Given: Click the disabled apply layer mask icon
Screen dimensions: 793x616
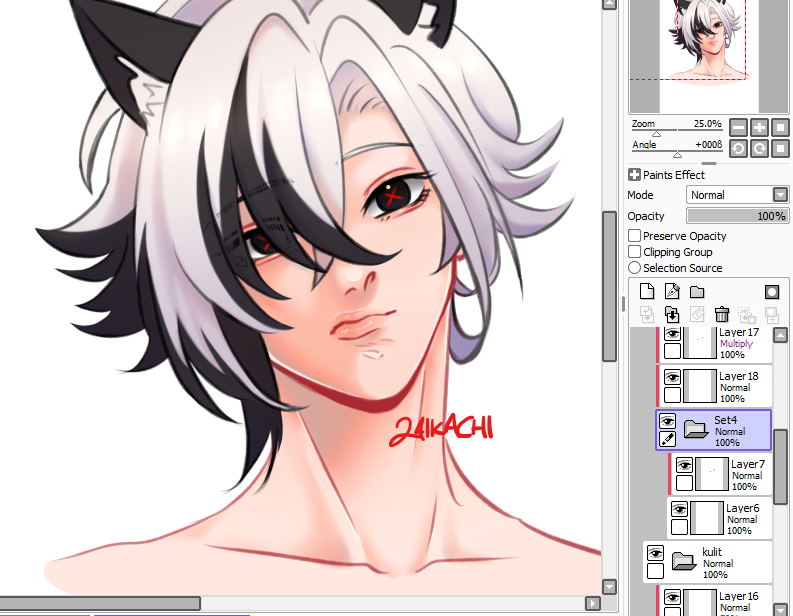Looking at the screenshot, I should click(x=772, y=315).
